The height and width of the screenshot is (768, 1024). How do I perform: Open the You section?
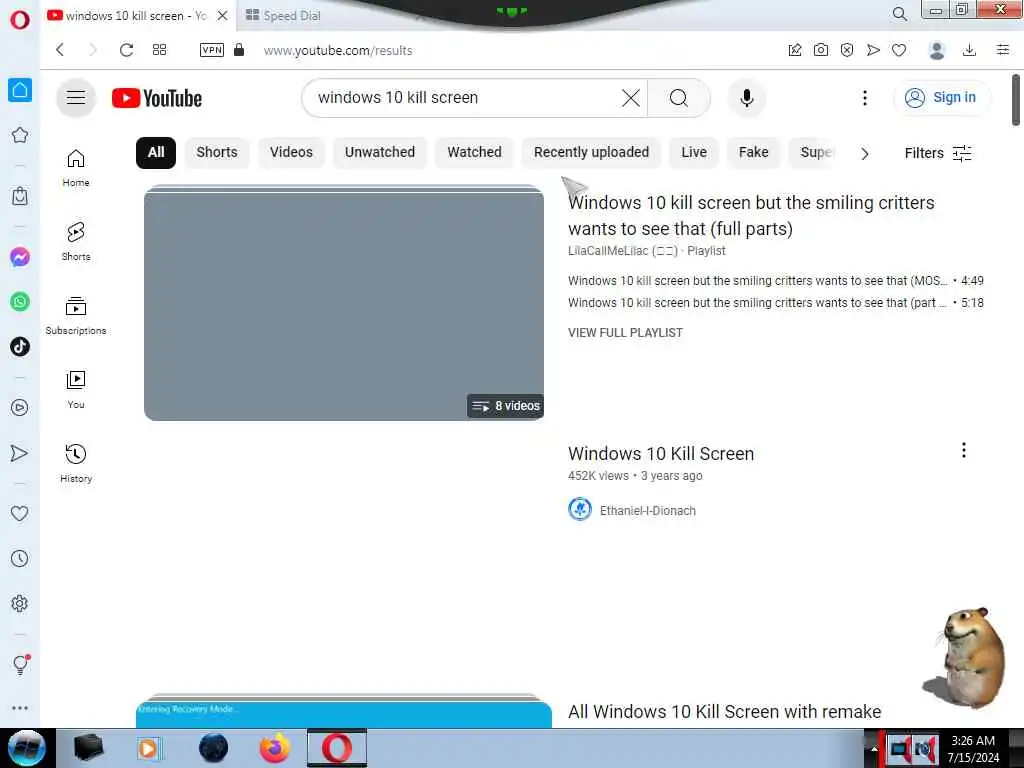coord(76,390)
